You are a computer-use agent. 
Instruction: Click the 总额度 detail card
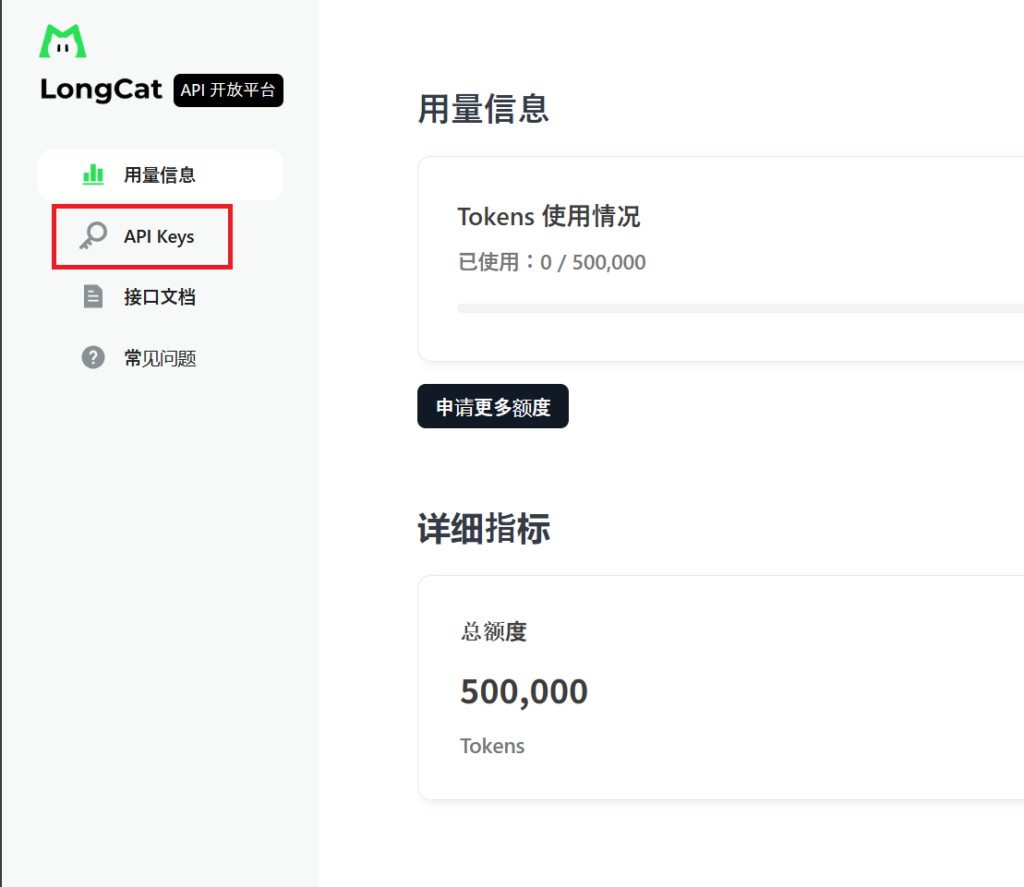pyautogui.click(x=720, y=687)
